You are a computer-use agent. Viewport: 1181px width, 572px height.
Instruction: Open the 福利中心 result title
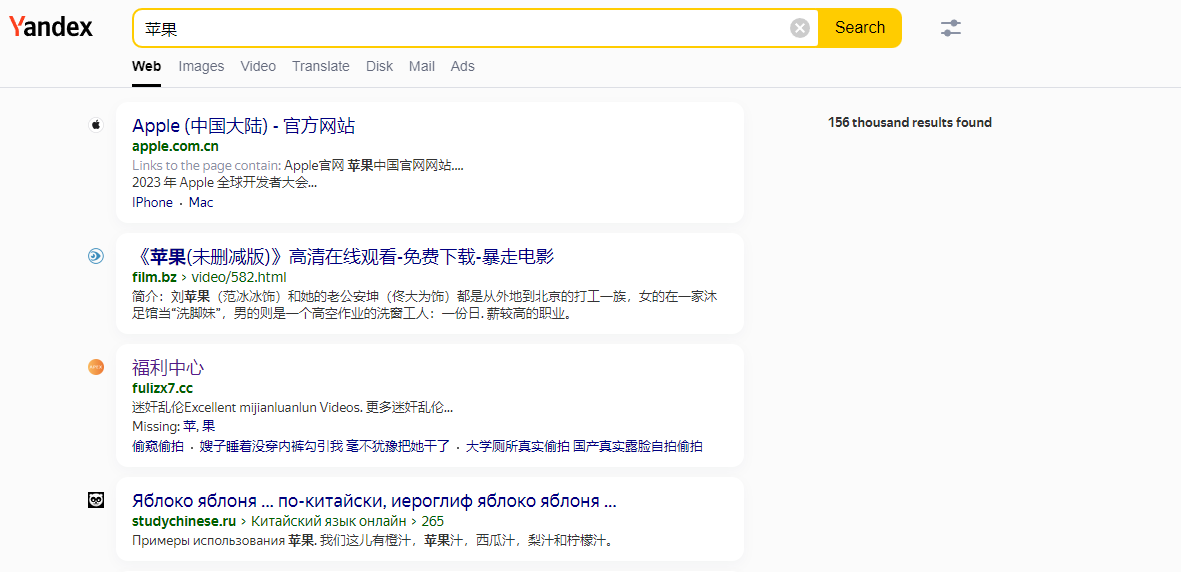click(x=168, y=368)
